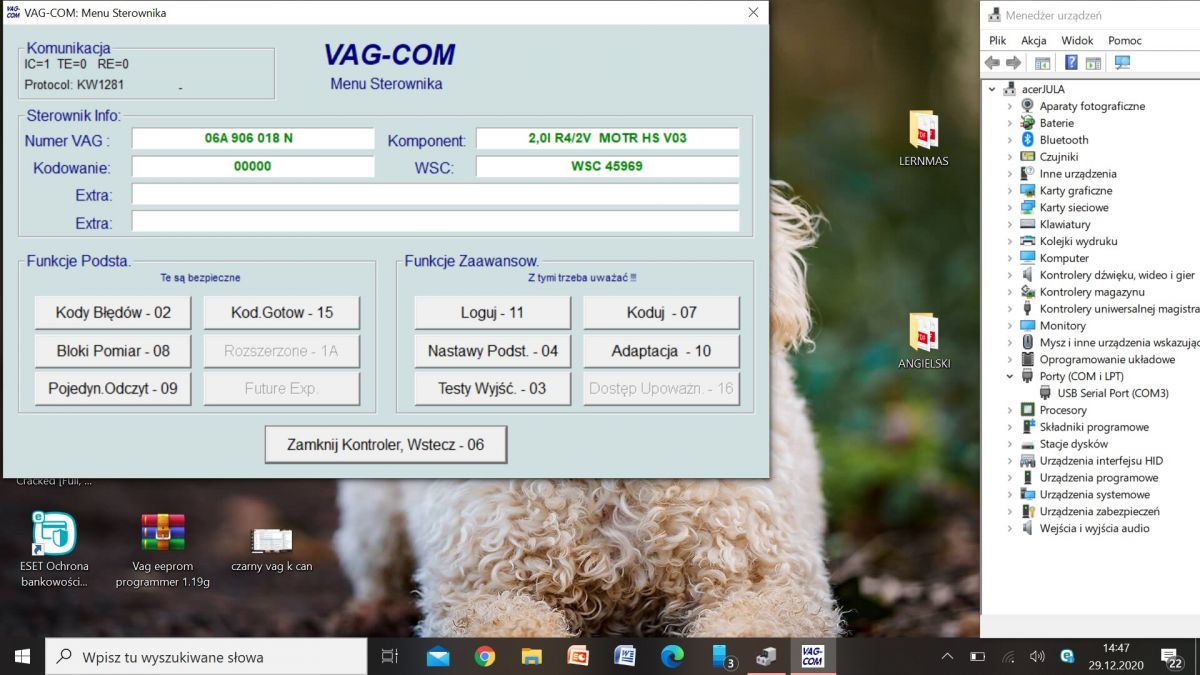Click show/hide console tree icon in Device Manager
This screenshot has height=675, width=1200.
pyautogui.click(x=1042, y=62)
